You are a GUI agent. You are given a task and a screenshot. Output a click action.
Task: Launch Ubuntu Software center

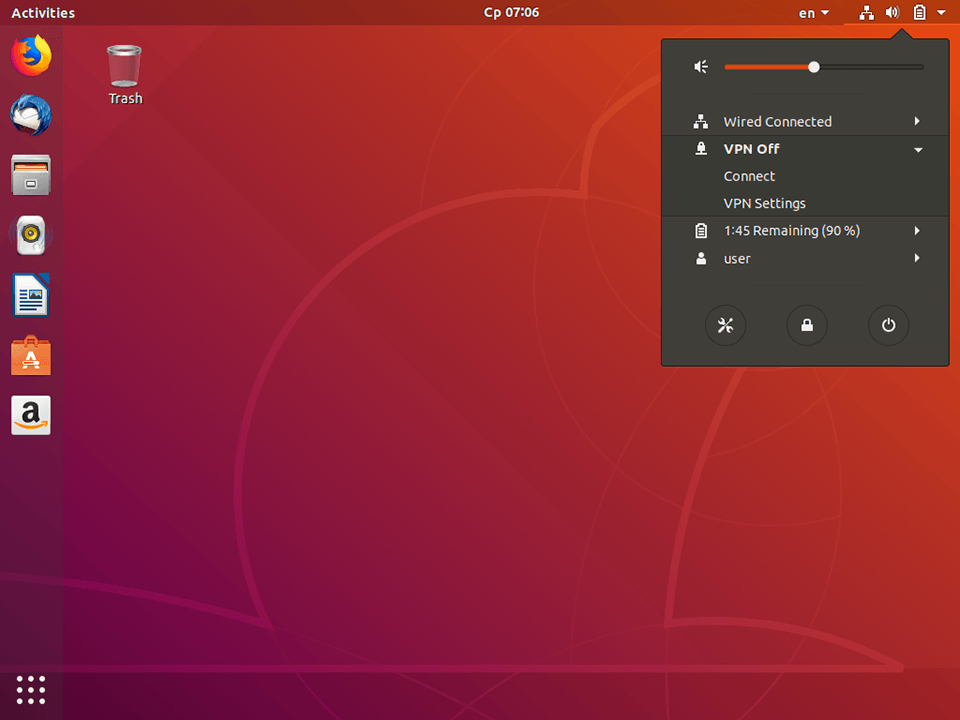click(31, 356)
